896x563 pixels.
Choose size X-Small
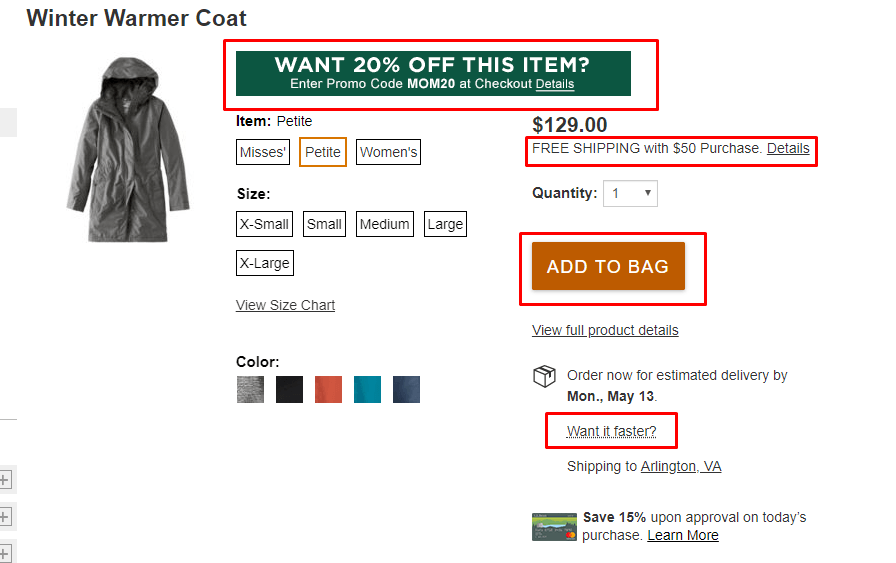tap(264, 224)
